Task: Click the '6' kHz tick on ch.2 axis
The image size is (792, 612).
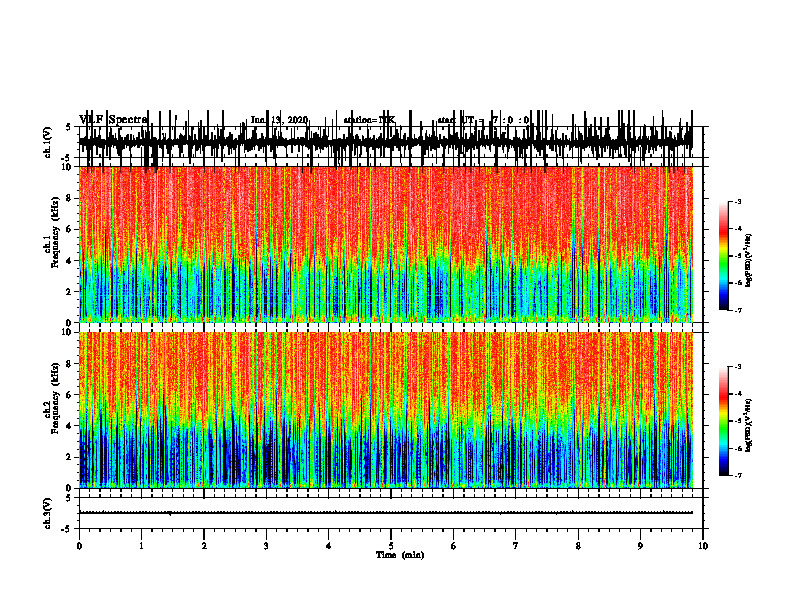Action: tap(70, 395)
